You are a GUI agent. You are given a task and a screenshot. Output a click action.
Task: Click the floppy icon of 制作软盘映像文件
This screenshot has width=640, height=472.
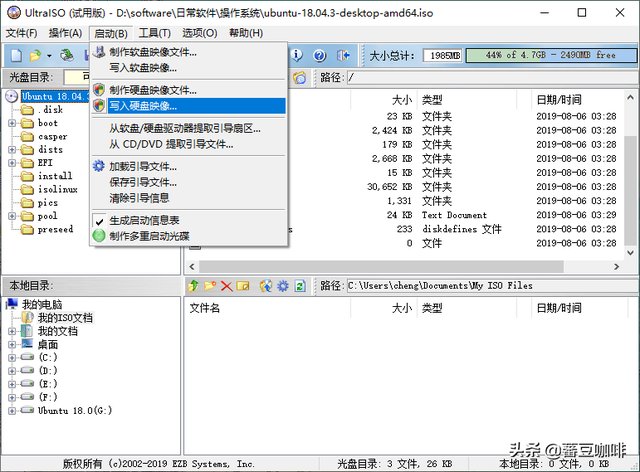pyautogui.click(x=99, y=52)
